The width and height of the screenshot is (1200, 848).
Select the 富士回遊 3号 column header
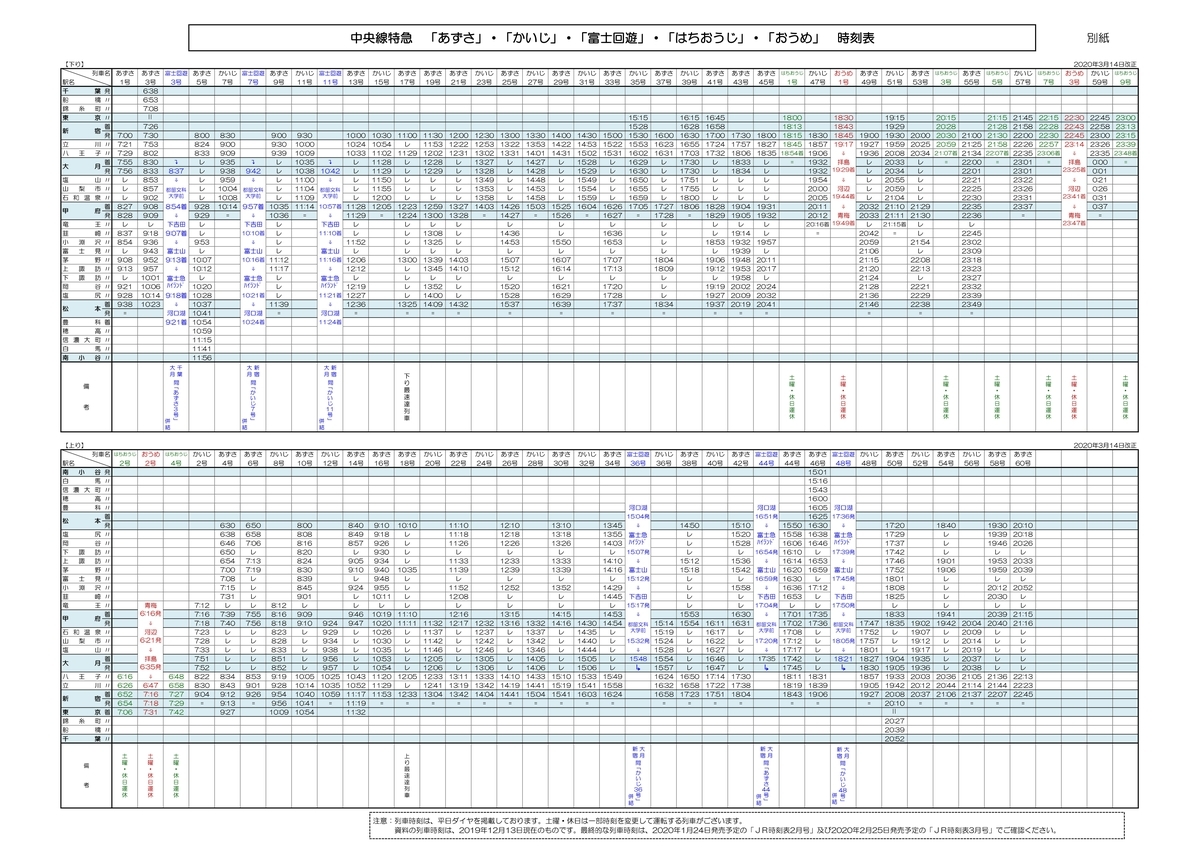(176, 77)
